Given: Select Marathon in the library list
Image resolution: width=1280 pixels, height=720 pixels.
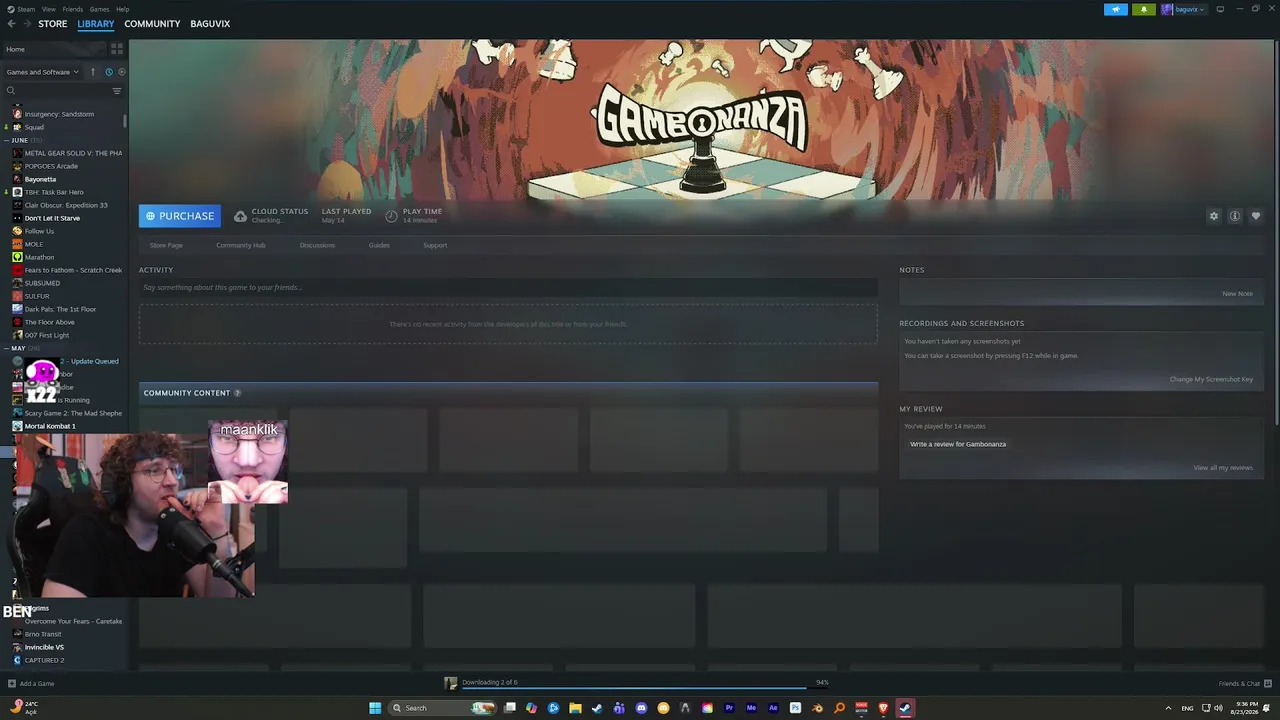Looking at the screenshot, I should coord(39,257).
